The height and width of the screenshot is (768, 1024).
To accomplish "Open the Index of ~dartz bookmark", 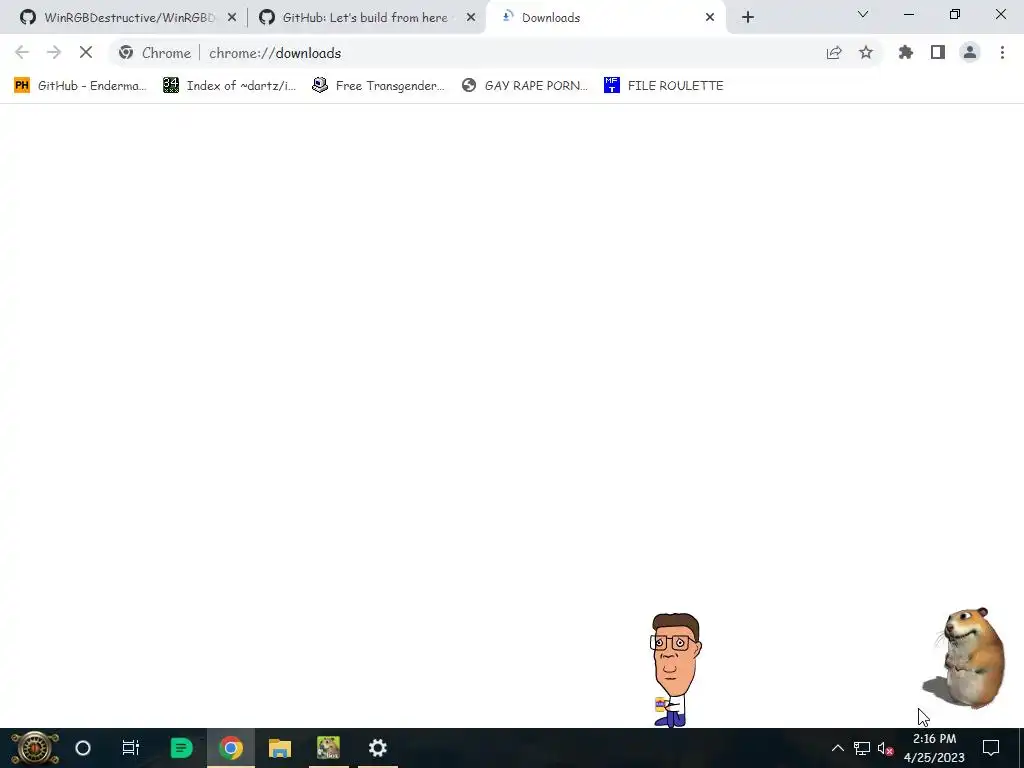I will tap(230, 86).
